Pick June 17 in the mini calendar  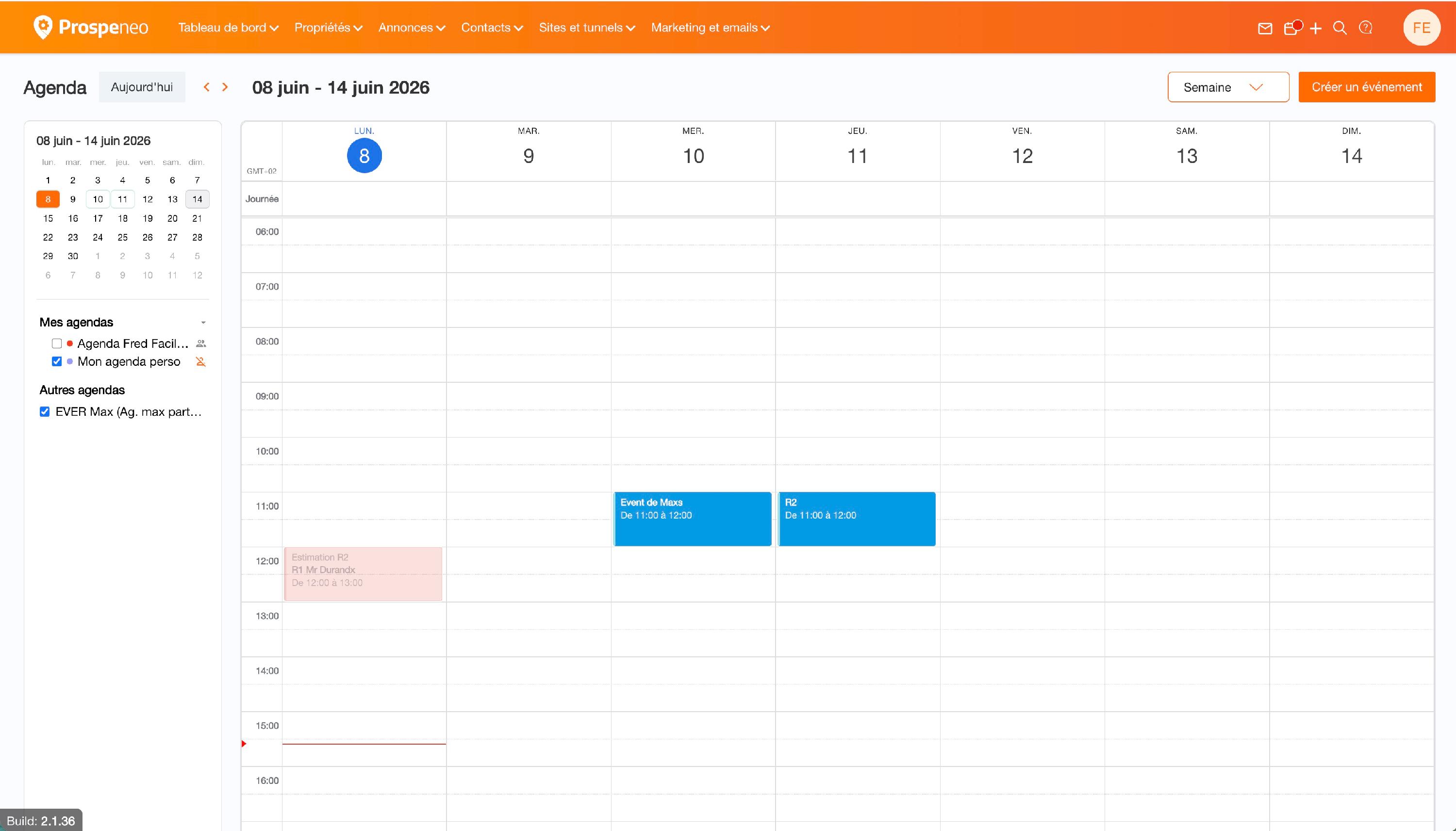point(98,218)
